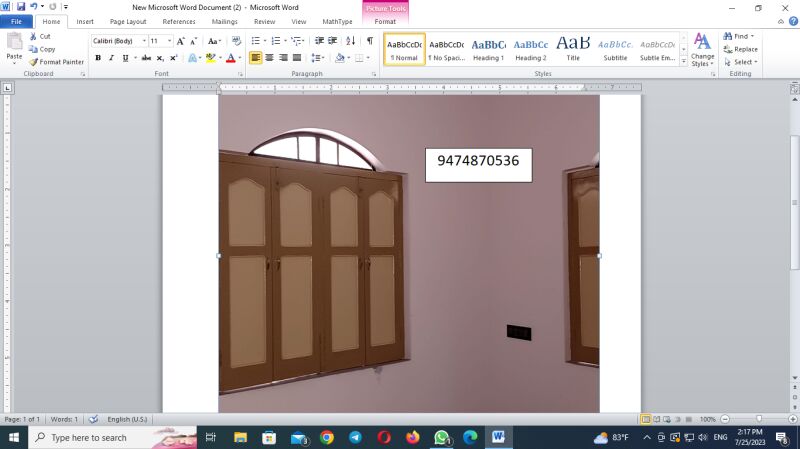Apply the Heading 1 style
800x449 pixels.
click(x=488, y=48)
